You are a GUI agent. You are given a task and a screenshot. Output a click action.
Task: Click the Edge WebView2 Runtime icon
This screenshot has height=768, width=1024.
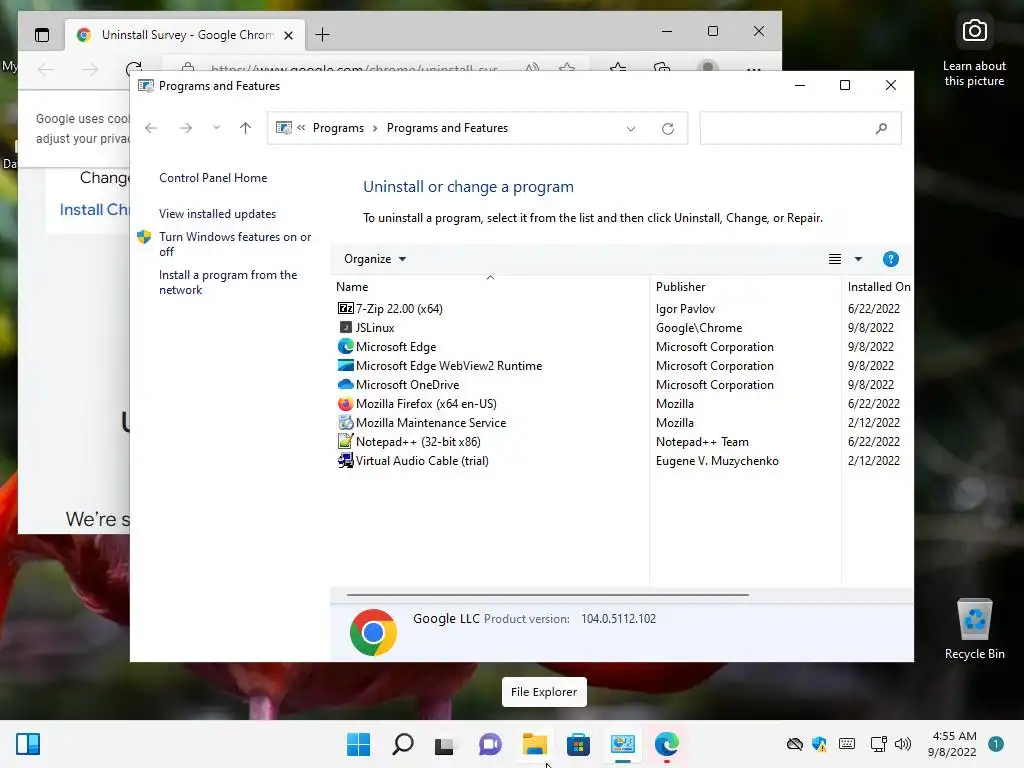tap(345, 365)
